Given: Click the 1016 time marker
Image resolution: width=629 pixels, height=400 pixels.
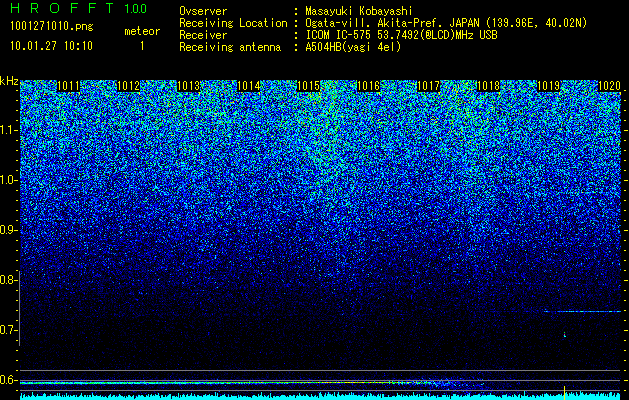Looking at the screenshot, I should point(368,86).
